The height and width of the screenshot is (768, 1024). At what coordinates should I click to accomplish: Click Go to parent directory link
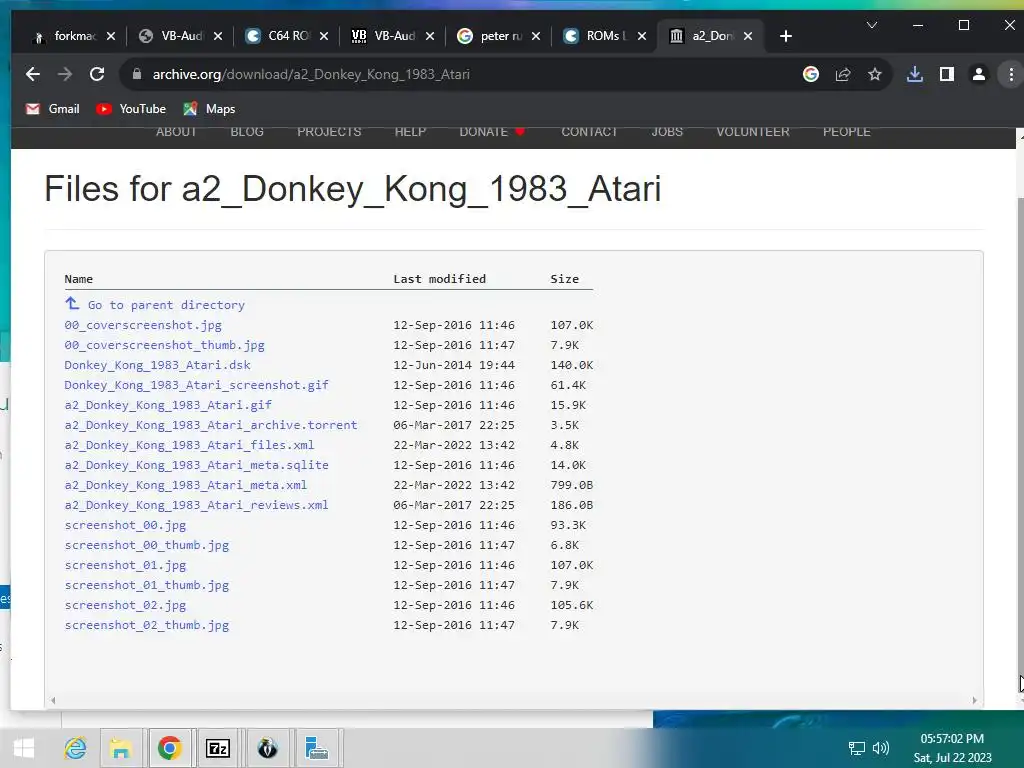tap(167, 305)
